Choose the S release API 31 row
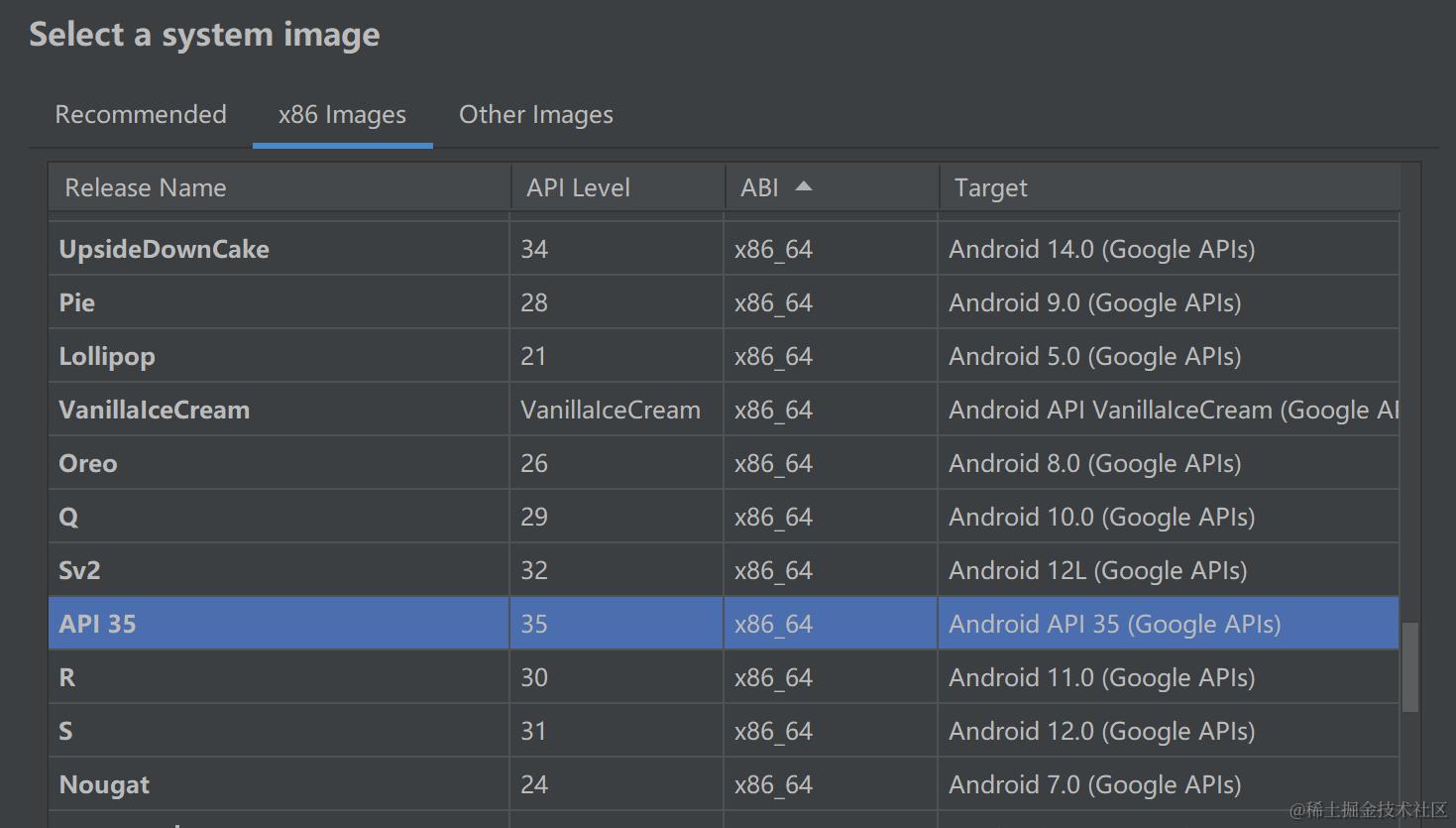 724,731
